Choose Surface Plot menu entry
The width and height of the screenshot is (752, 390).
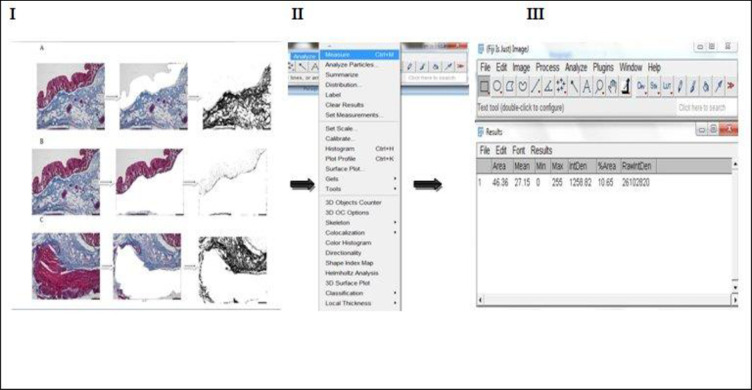coord(360,169)
